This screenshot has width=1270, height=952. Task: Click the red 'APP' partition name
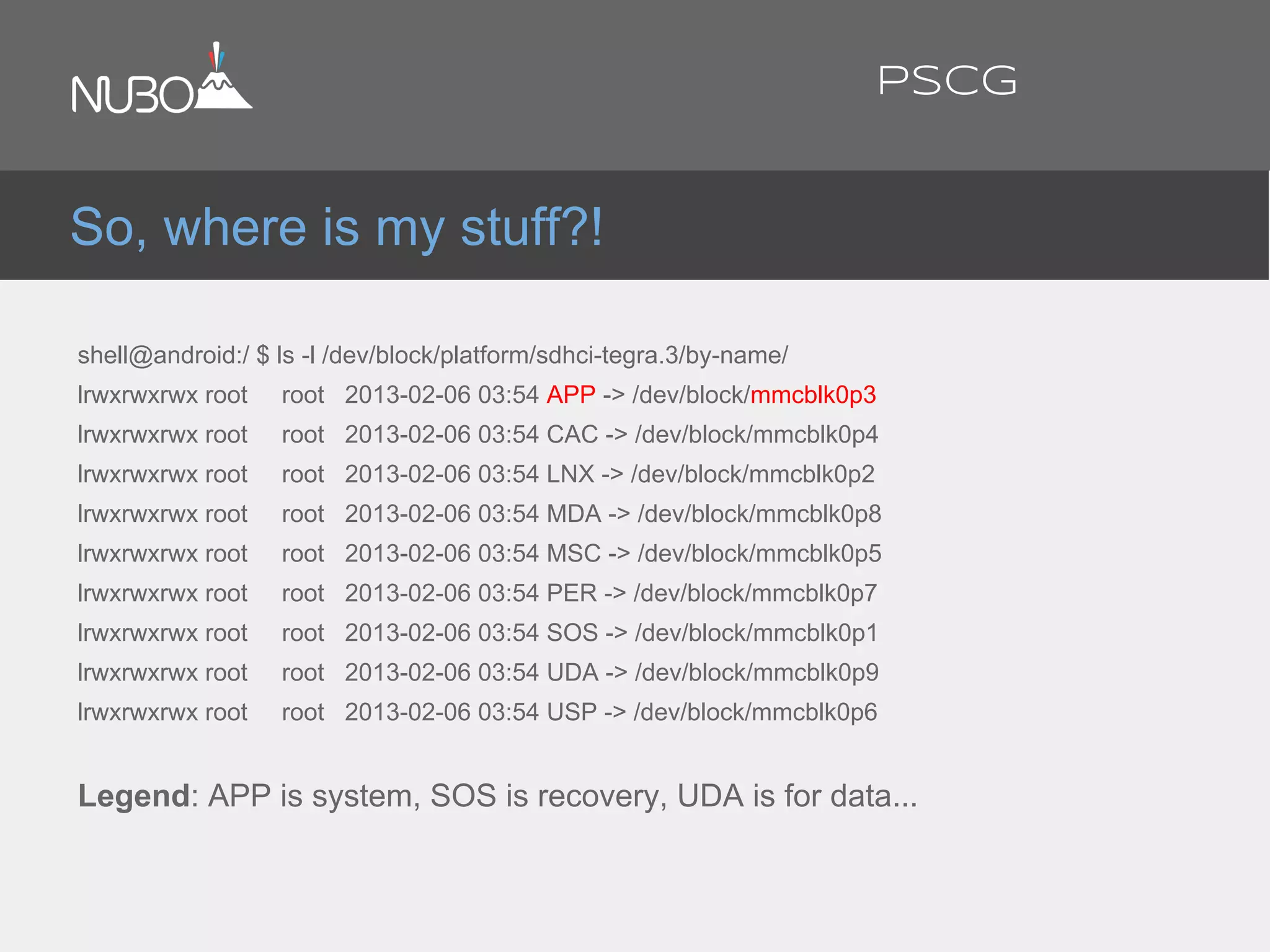point(571,395)
